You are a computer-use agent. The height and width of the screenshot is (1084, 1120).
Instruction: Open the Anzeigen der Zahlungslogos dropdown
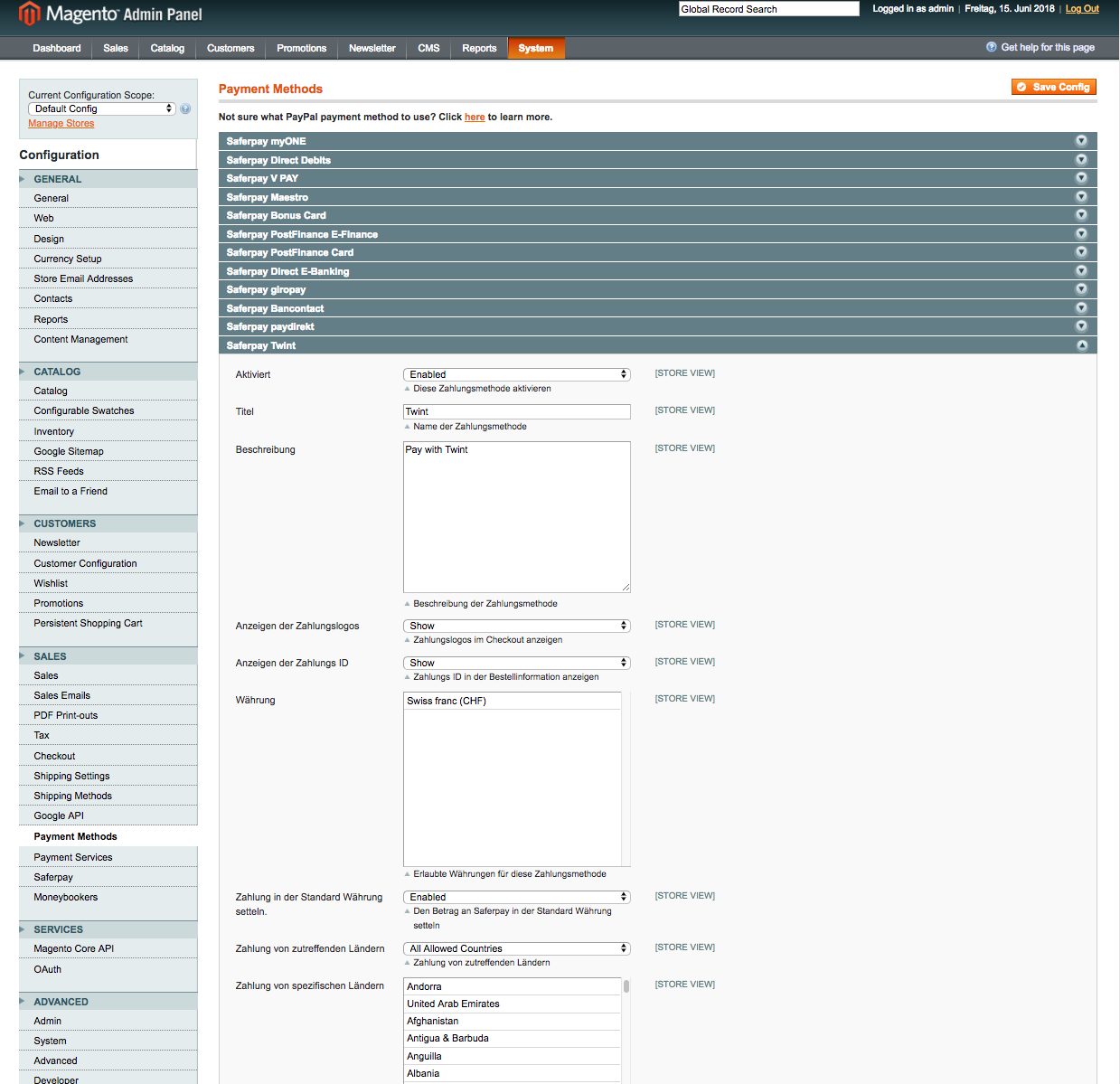pyautogui.click(x=516, y=626)
